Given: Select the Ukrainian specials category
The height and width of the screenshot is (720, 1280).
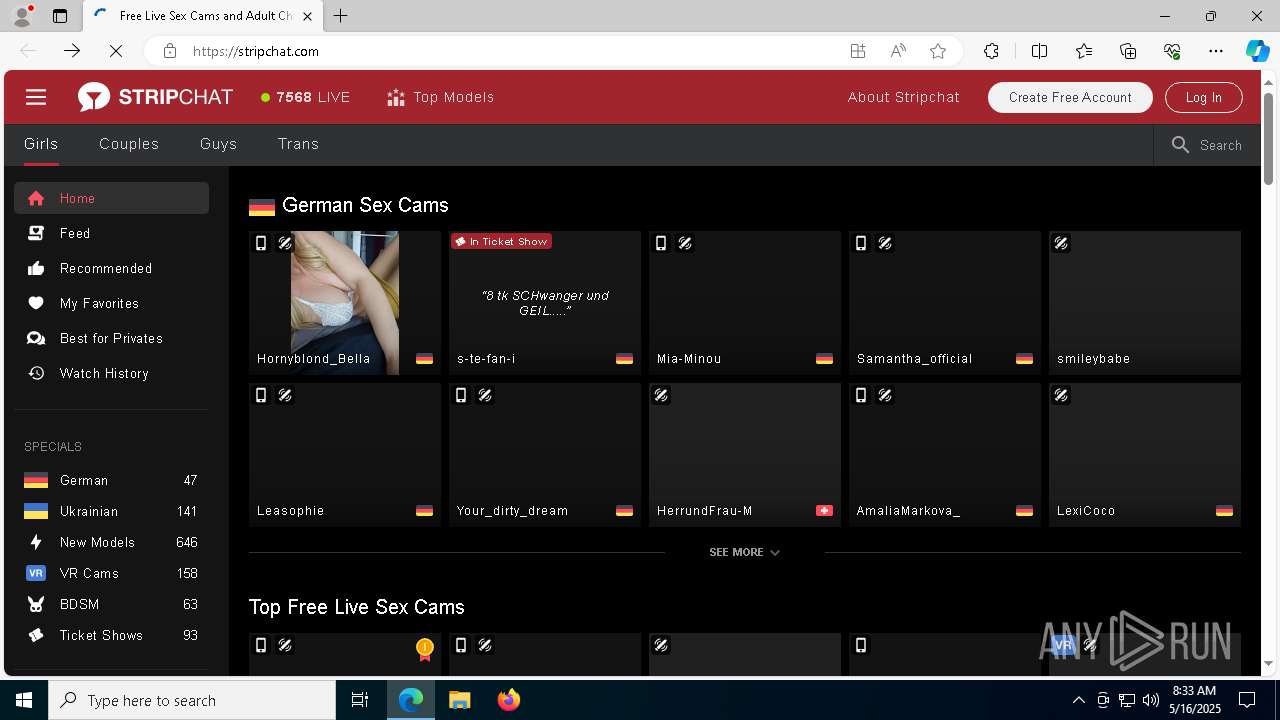Looking at the screenshot, I should [111, 511].
